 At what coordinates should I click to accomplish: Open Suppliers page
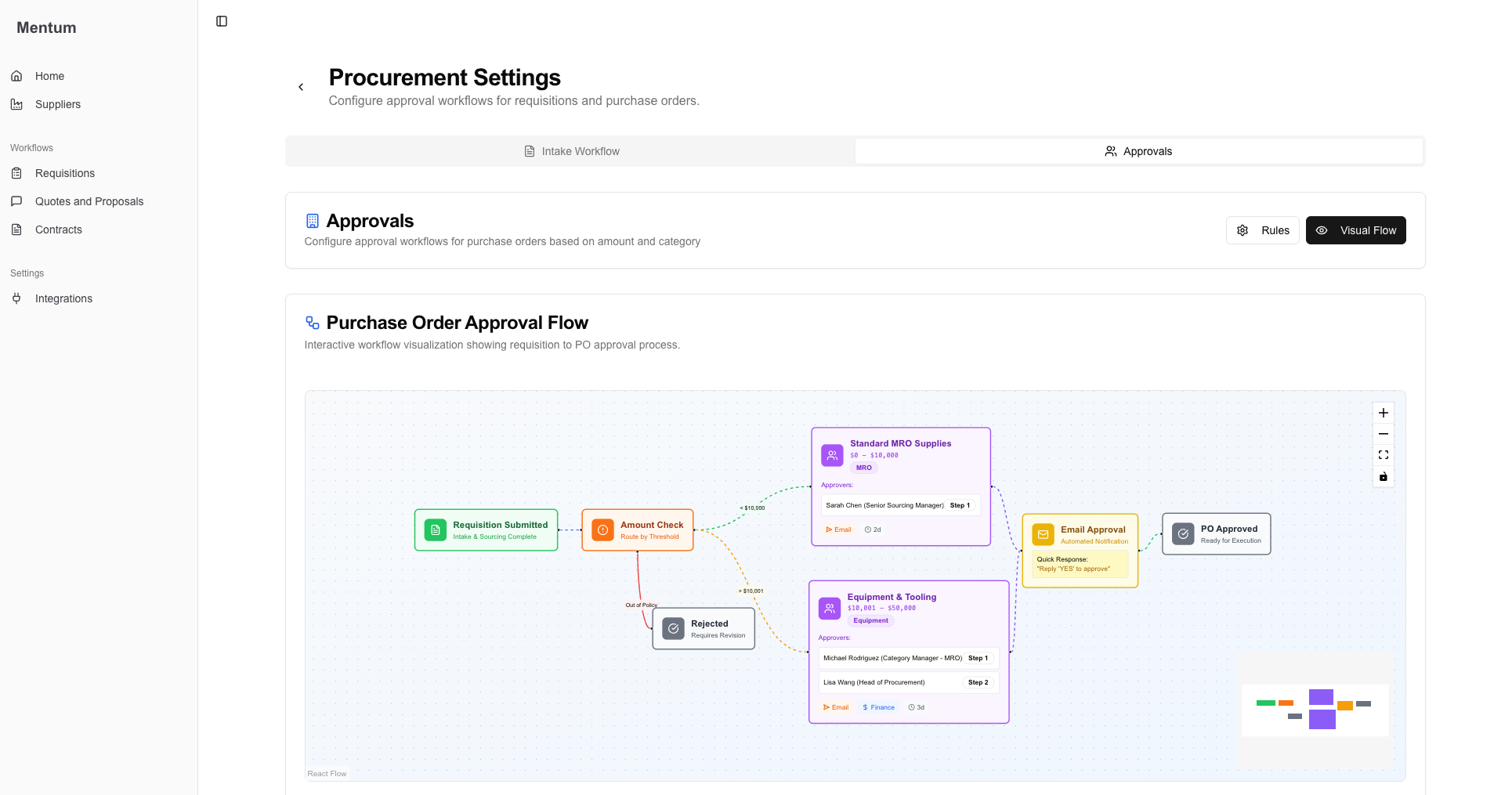pos(57,104)
